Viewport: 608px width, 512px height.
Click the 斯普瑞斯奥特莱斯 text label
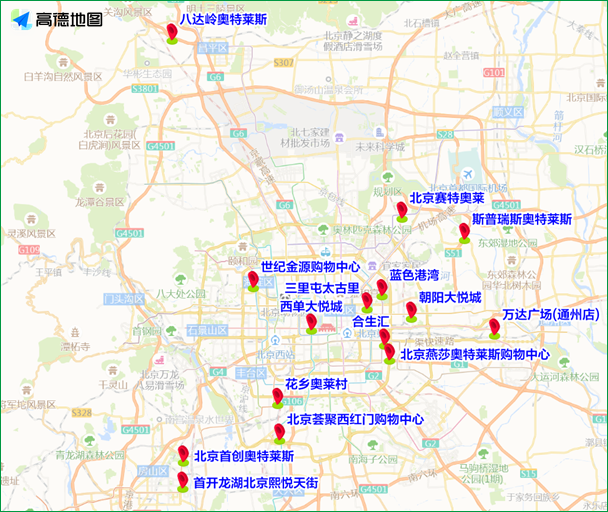(522, 219)
